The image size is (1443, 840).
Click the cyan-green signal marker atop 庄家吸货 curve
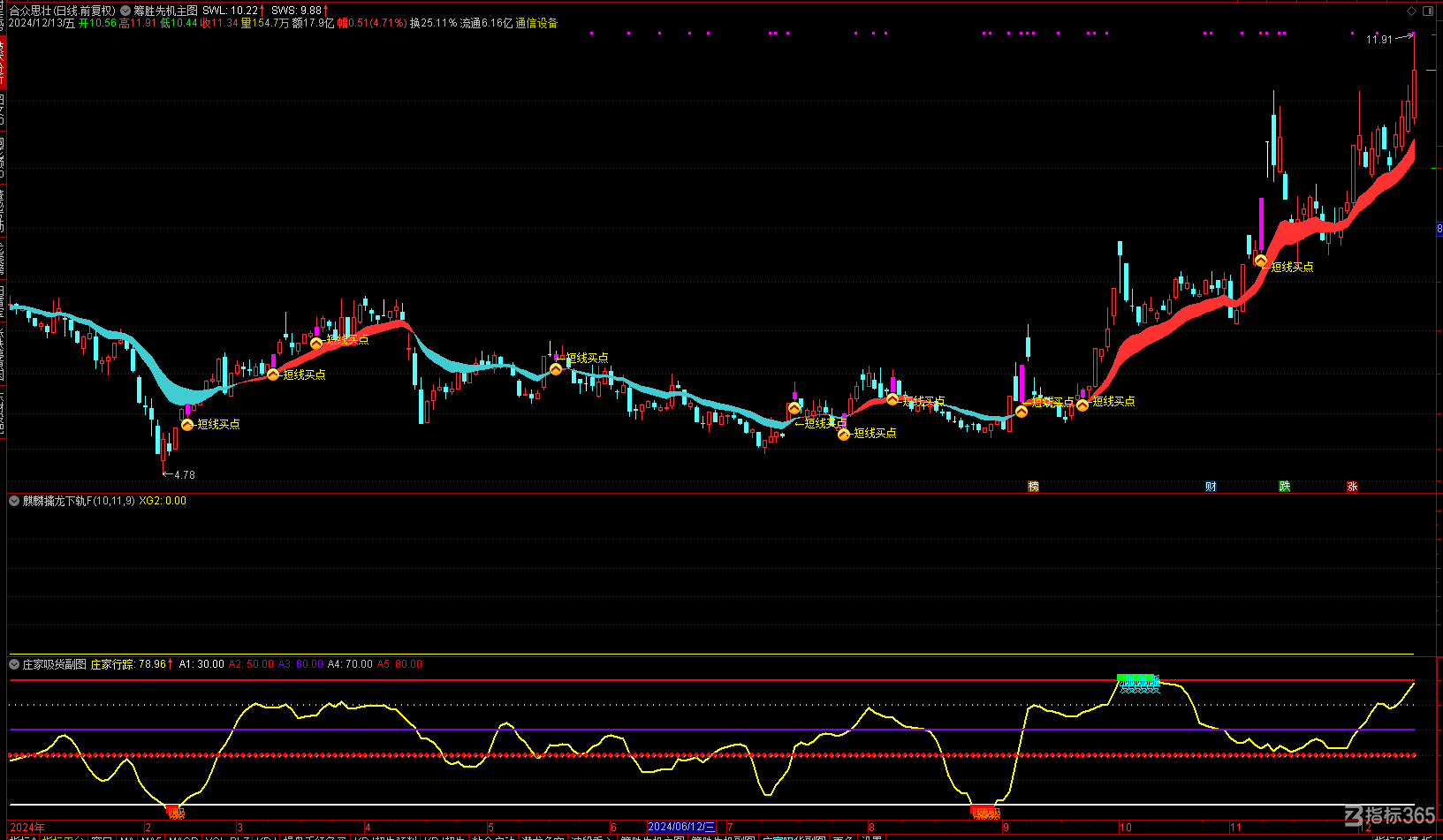coord(1138,682)
